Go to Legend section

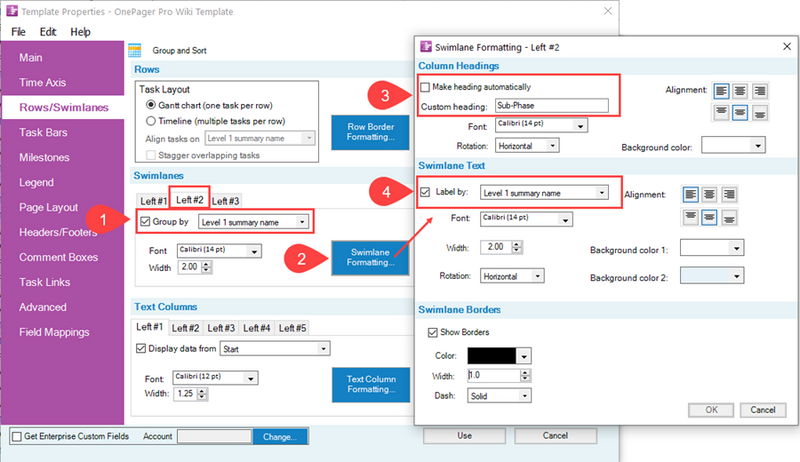tap(36, 182)
